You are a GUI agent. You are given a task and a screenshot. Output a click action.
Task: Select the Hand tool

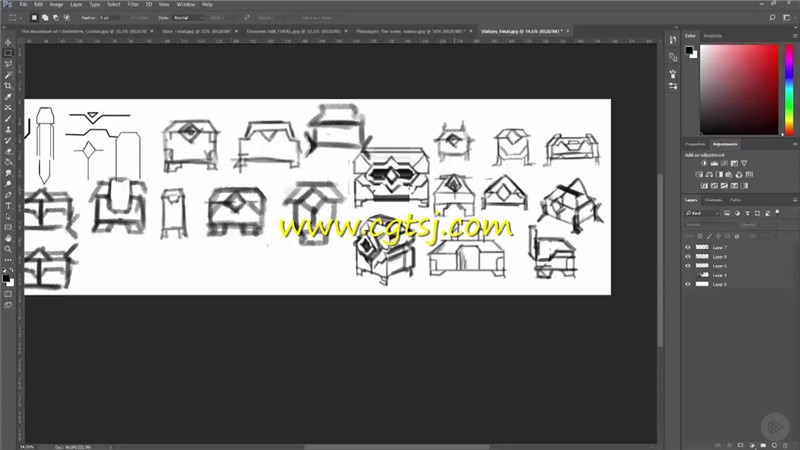tap(8, 238)
